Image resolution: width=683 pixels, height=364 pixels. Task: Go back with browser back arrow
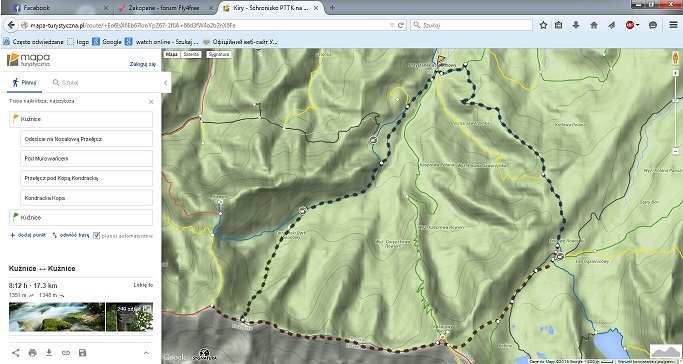[x=11, y=25]
